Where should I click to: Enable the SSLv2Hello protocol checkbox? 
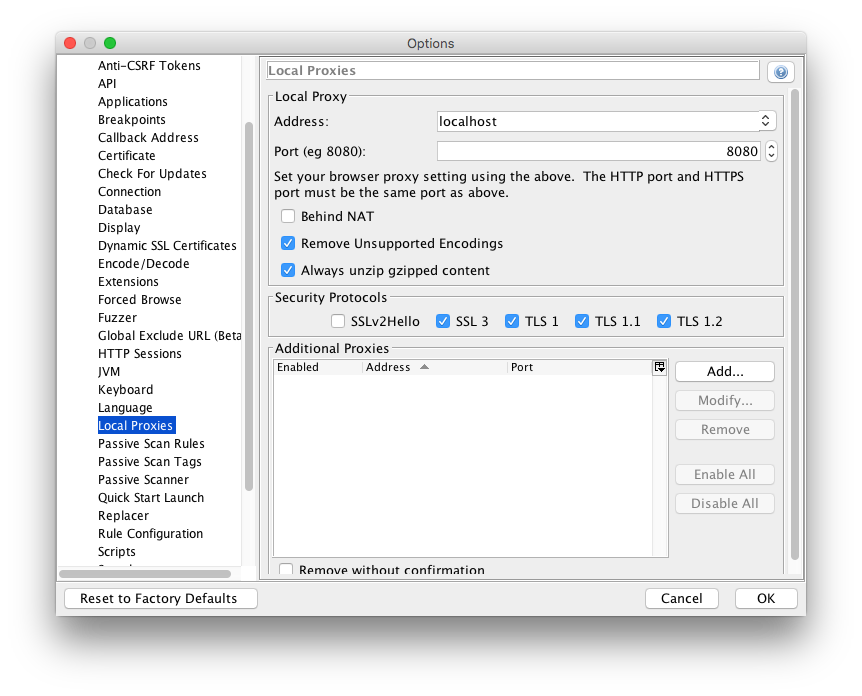pyautogui.click(x=338, y=321)
